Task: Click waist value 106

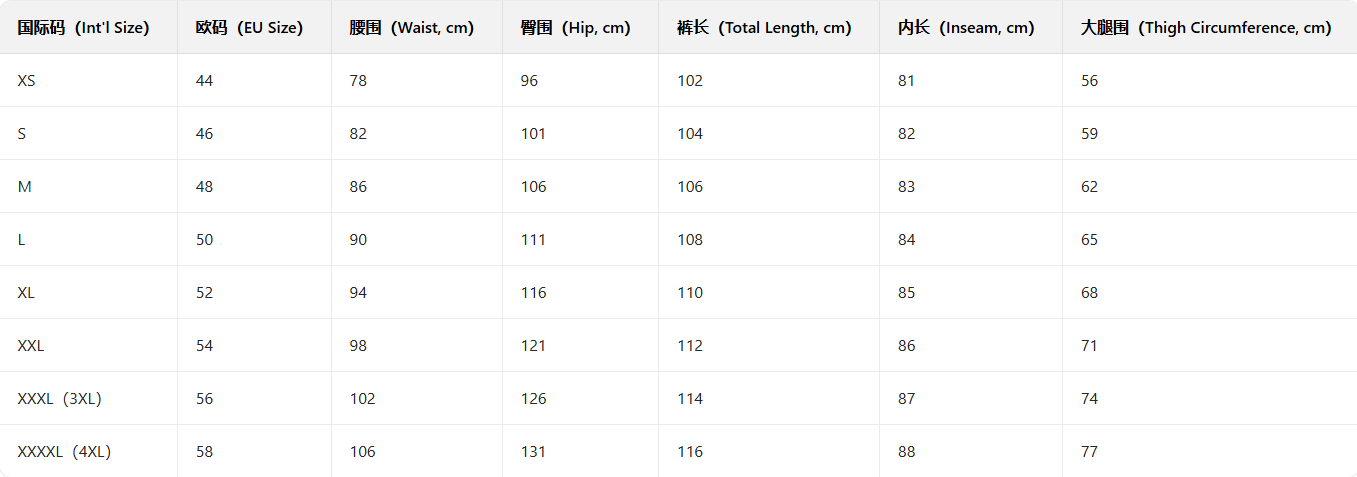Action: tap(362, 452)
